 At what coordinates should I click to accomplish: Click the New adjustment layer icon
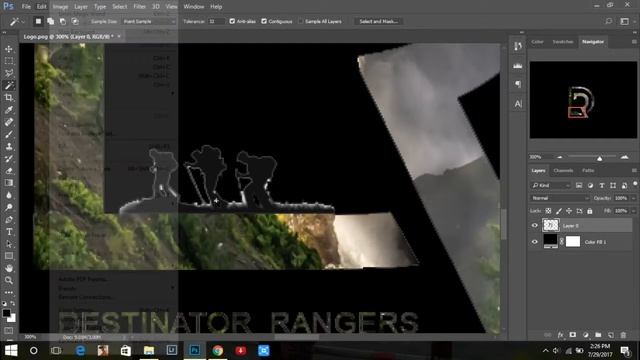pos(586,335)
